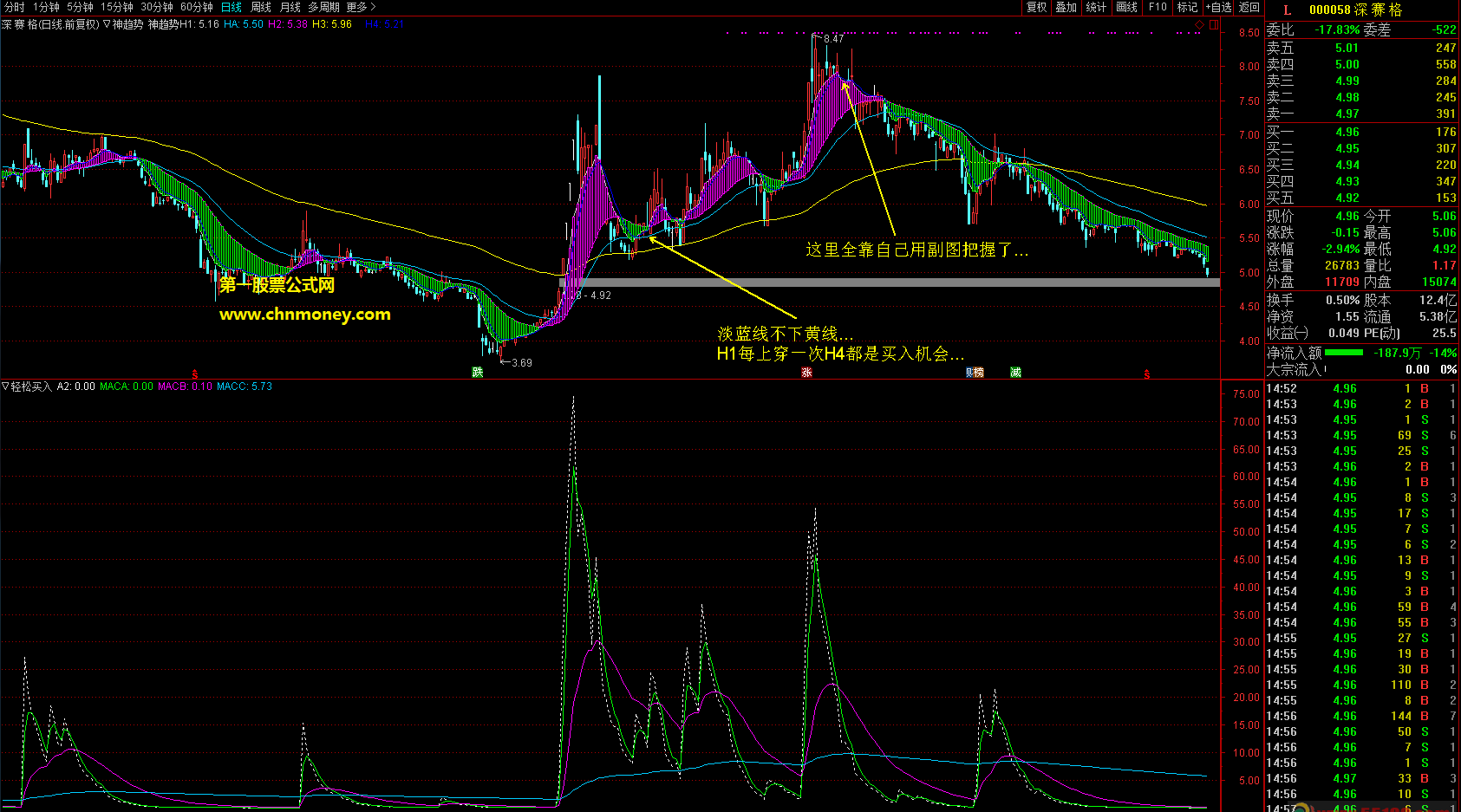The image size is (1461, 812).
Task: Open the F10 company info
Action: click(1158, 7)
